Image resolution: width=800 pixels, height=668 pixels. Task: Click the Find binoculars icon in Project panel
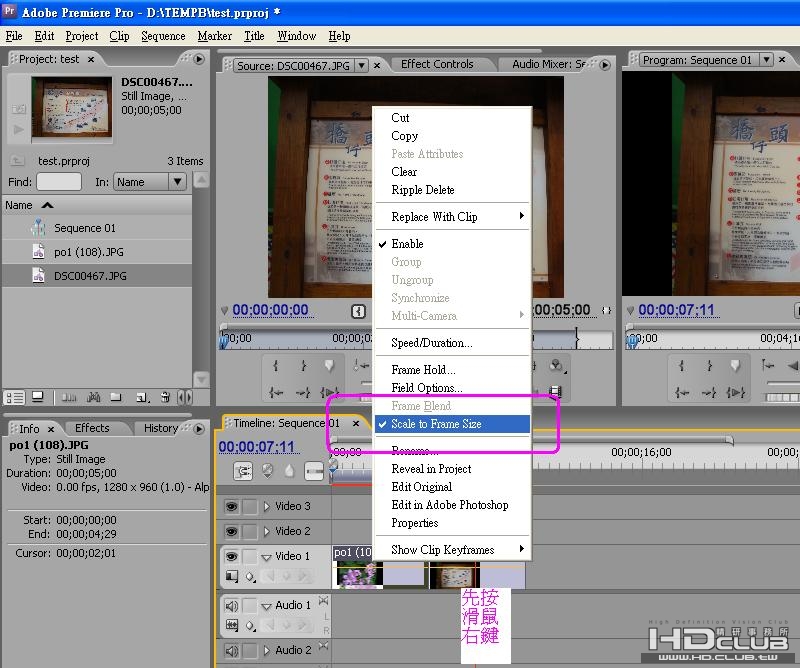point(93,397)
